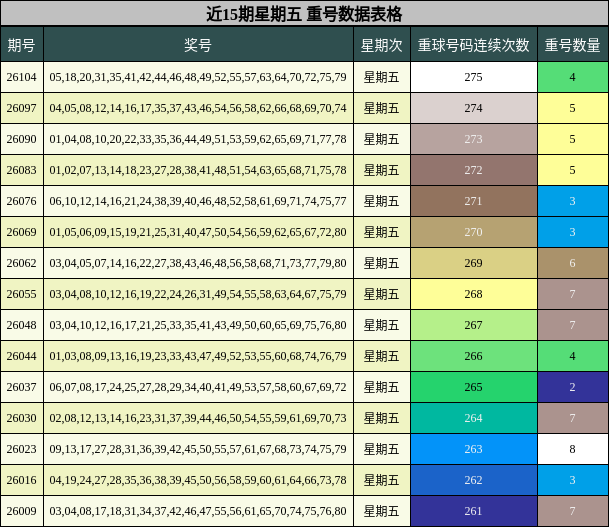The image size is (609, 527).
Task: Select the winning numbers of issue 26055
Action: pyautogui.click(x=198, y=294)
